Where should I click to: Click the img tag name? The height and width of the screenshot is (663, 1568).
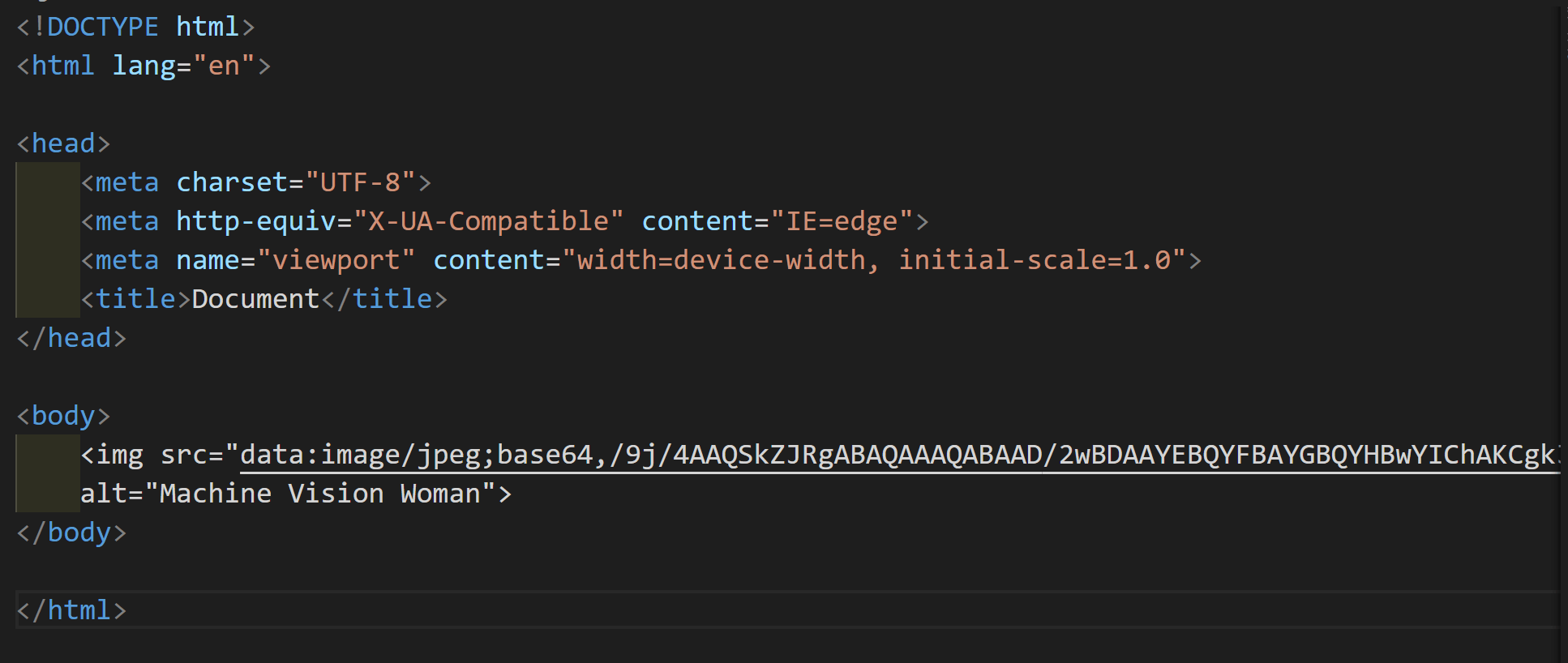(x=119, y=455)
